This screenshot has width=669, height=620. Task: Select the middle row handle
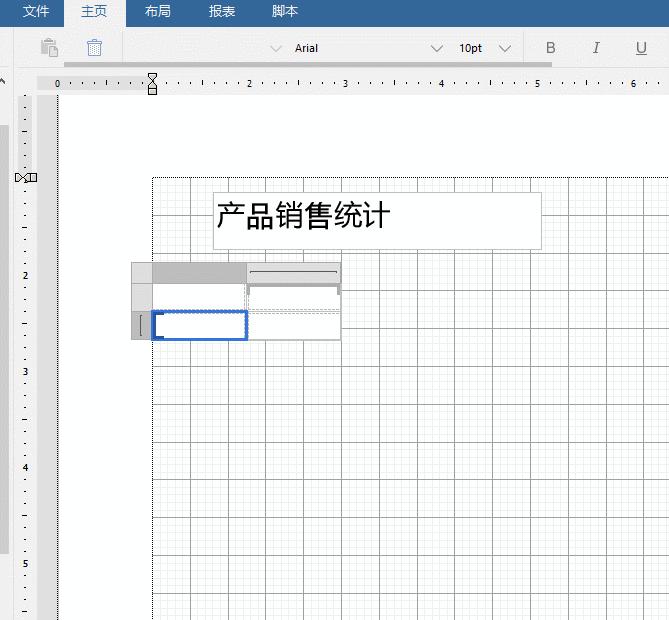(x=142, y=297)
